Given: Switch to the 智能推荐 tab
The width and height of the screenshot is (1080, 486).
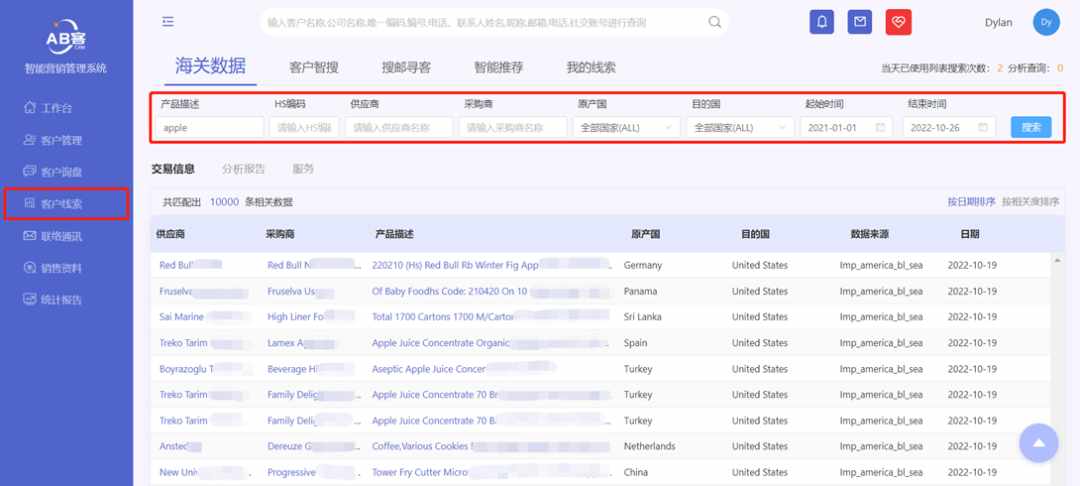Looking at the screenshot, I should click(x=498, y=67).
